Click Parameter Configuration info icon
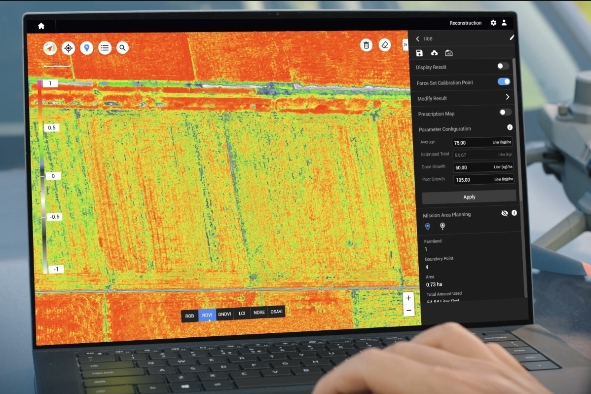The height and width of the screenshot is (394, 591). (510, 127)
